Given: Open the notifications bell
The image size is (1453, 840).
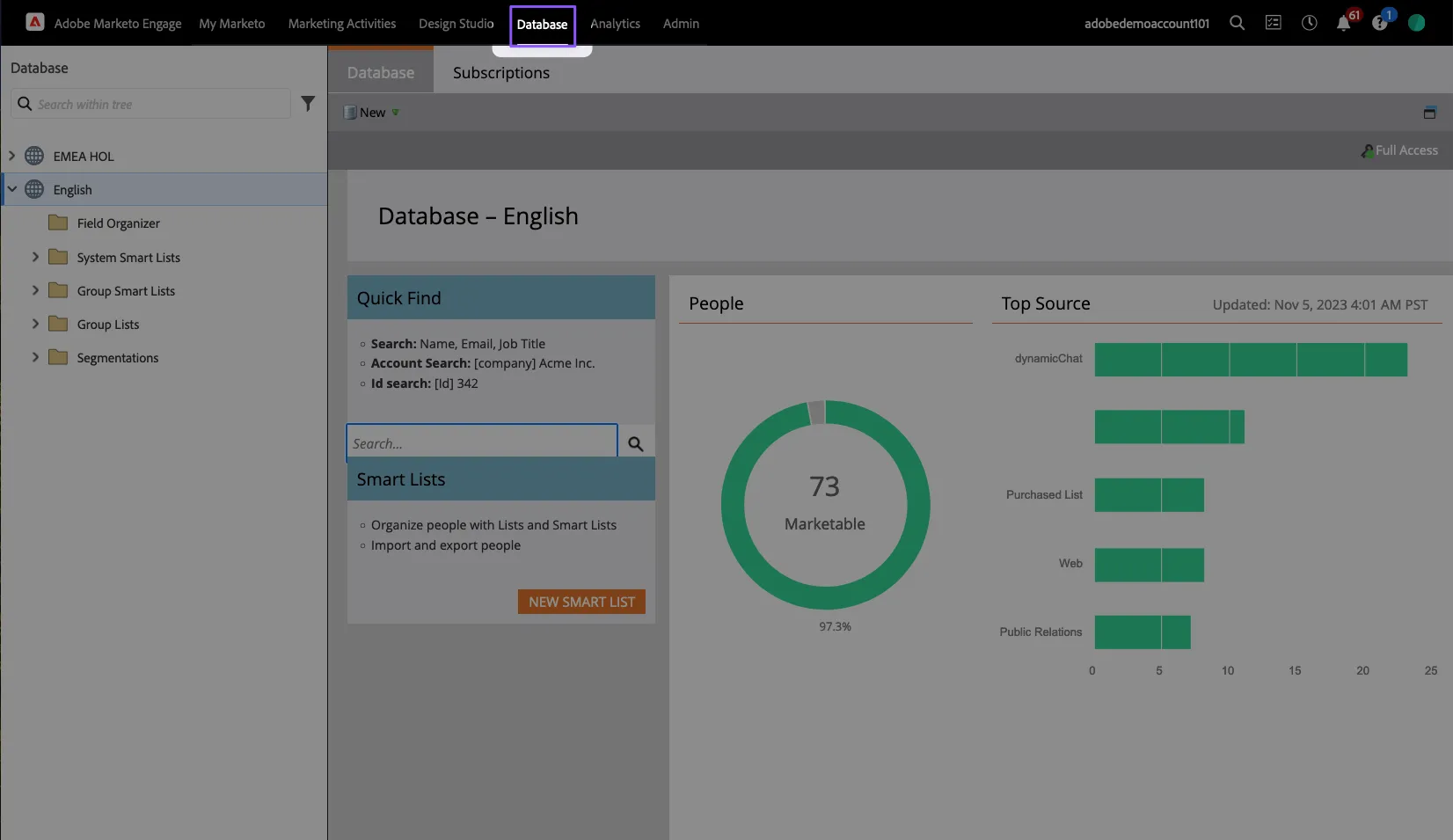Looking at the screenshot, I should 1344,24.
